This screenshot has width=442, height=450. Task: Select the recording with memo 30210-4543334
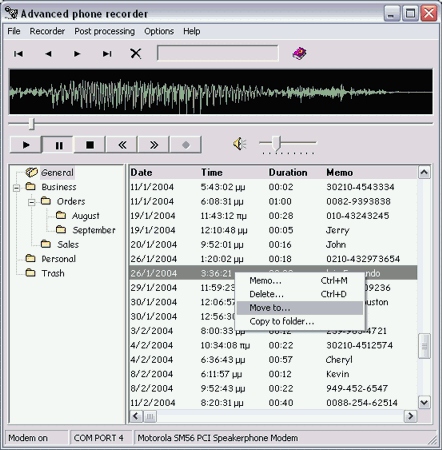273,187
